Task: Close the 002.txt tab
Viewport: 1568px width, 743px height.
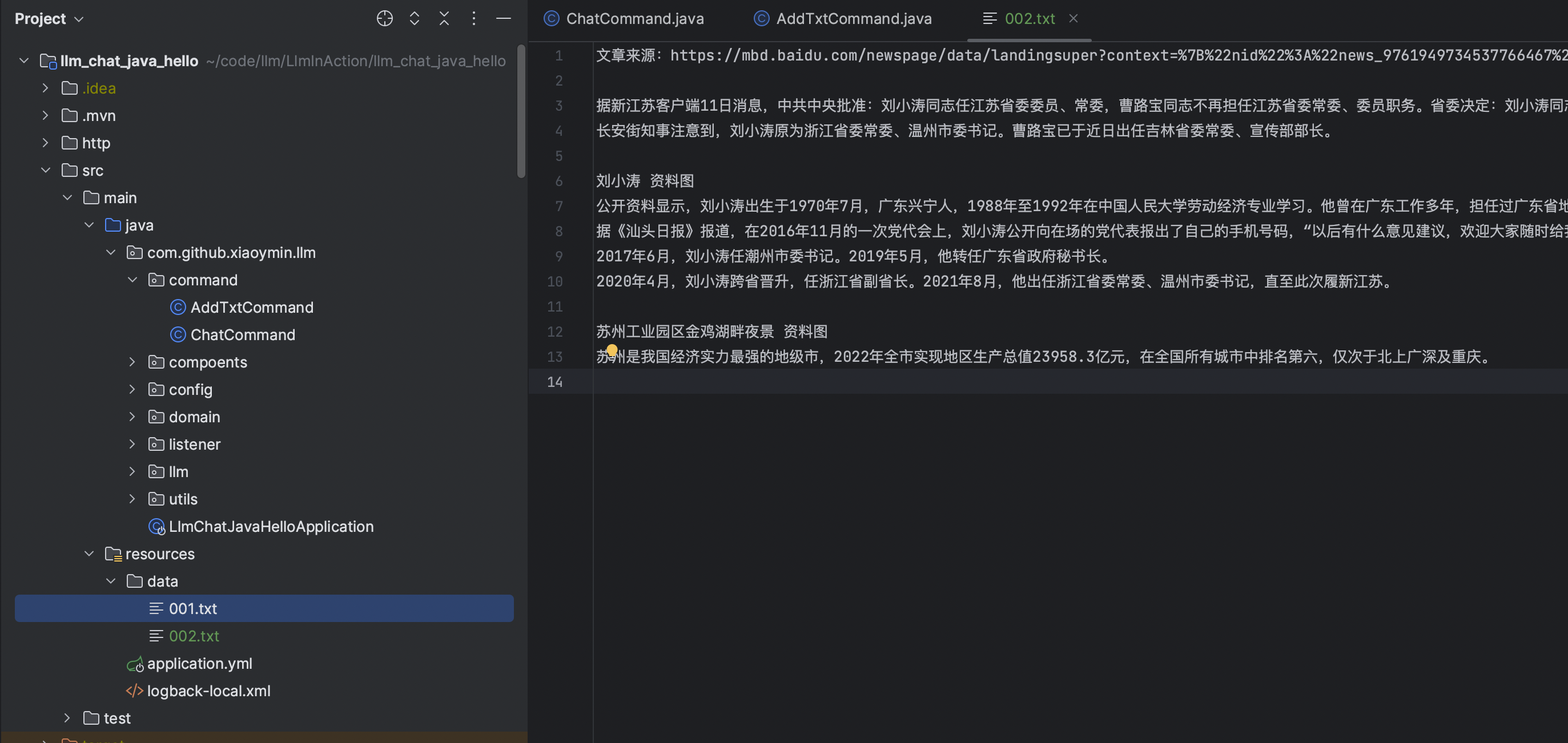Action: point(1073,18)
